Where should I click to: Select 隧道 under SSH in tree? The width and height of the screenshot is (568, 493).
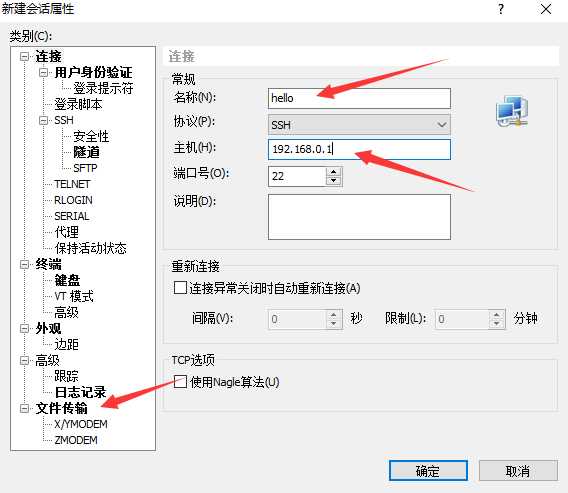click(x=86, y=152)
